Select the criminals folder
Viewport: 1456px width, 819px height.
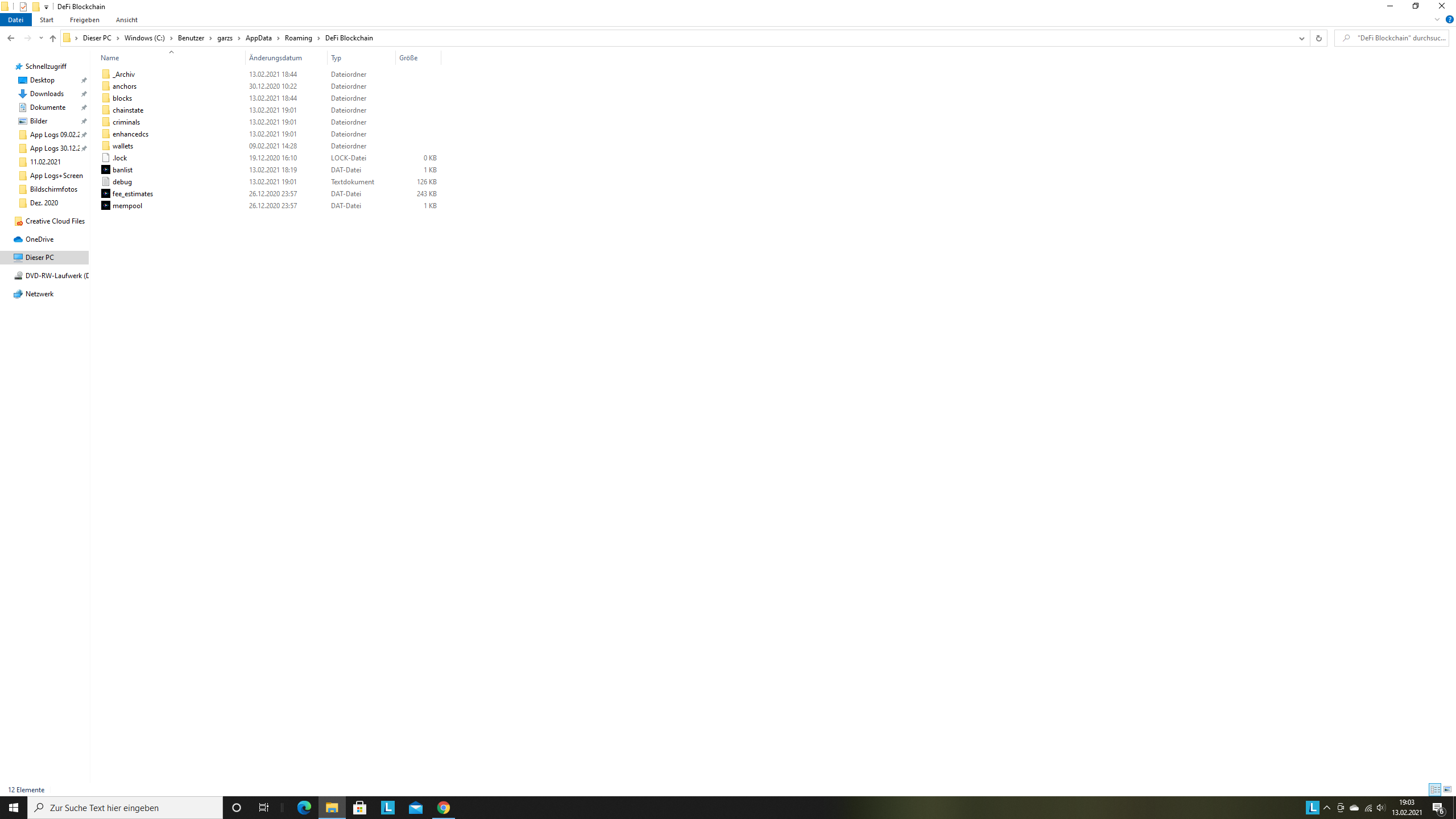coord(126,122)
